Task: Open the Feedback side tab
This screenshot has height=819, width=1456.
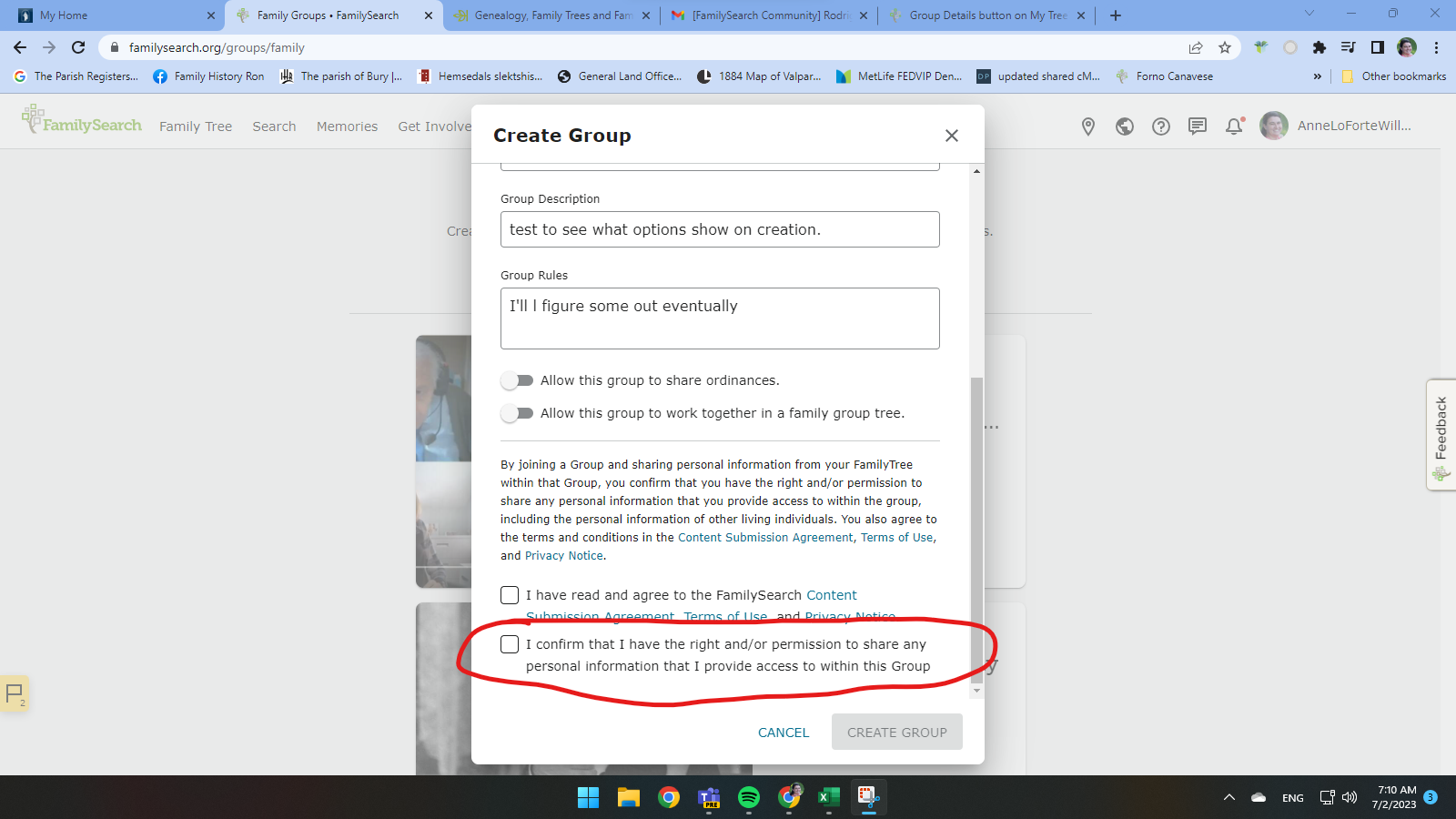Action: [x=1441, y=435]
